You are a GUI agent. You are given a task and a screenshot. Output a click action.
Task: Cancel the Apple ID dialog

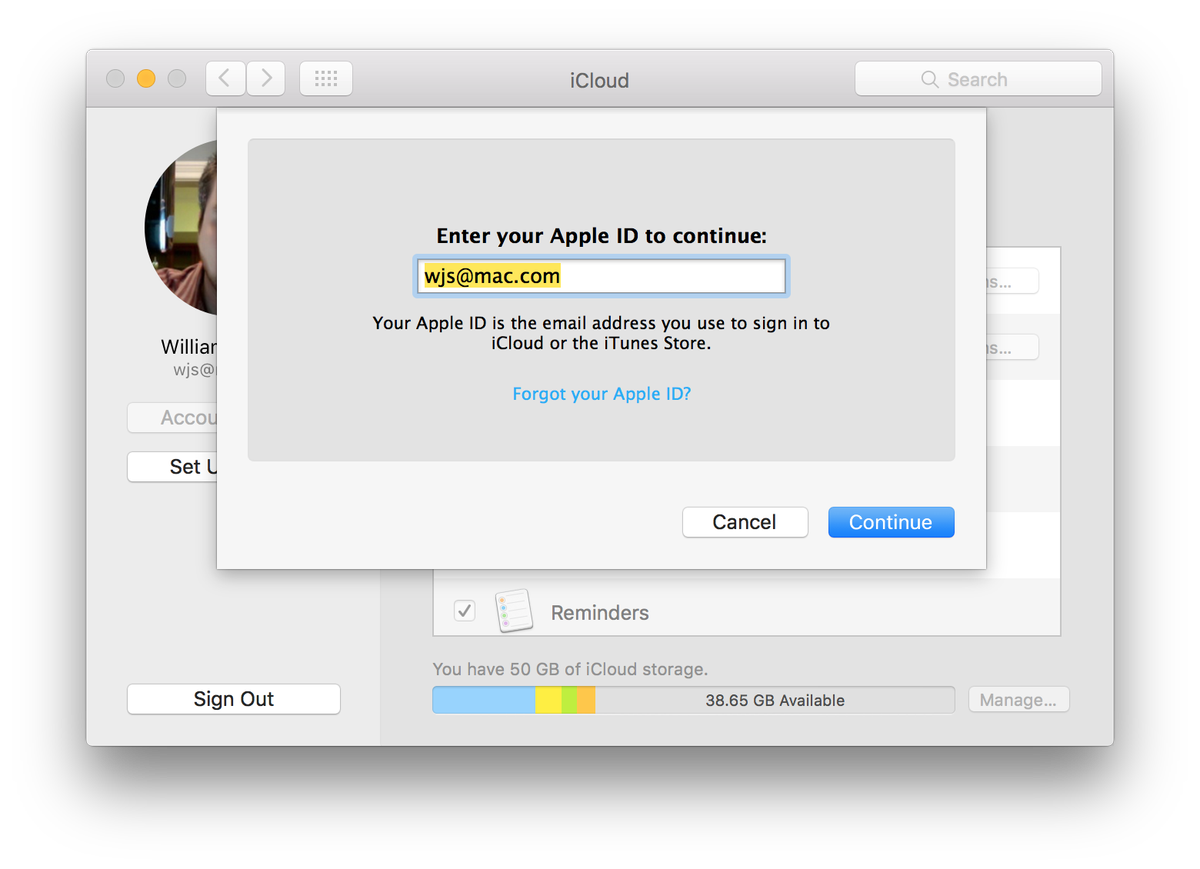point(745,522)
